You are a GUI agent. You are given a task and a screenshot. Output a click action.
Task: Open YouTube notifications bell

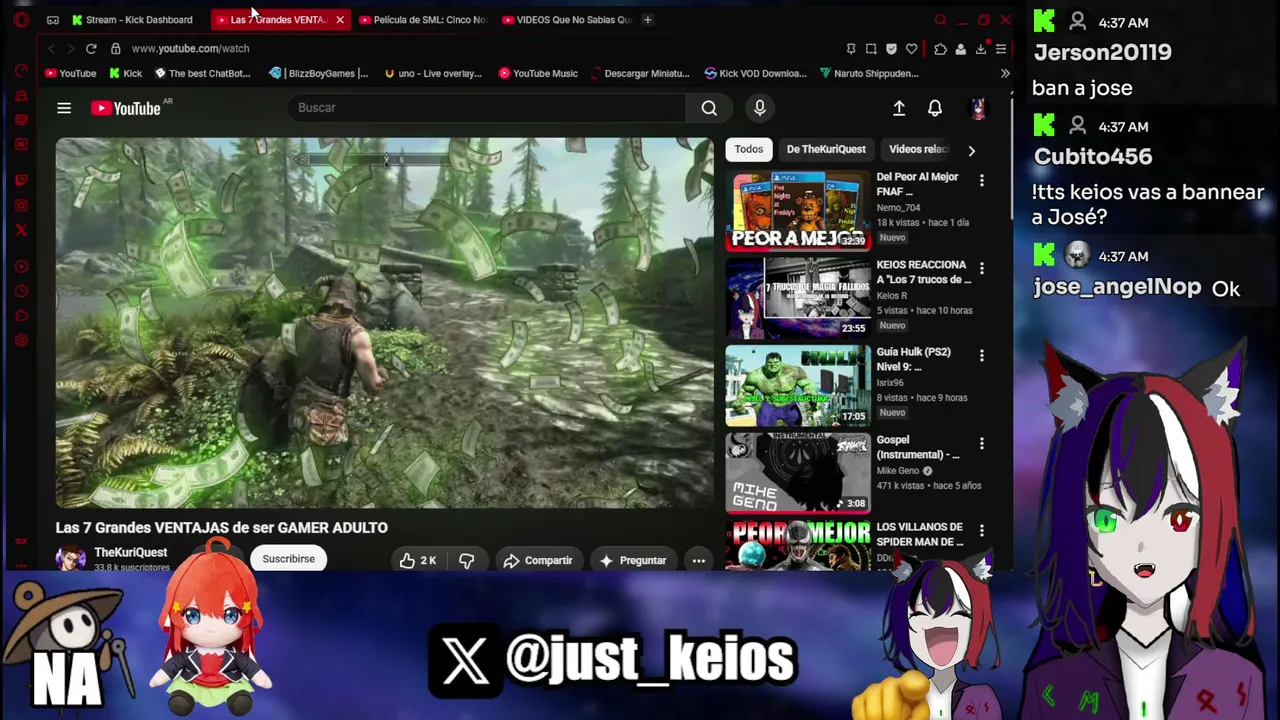[x=935, y=108]
